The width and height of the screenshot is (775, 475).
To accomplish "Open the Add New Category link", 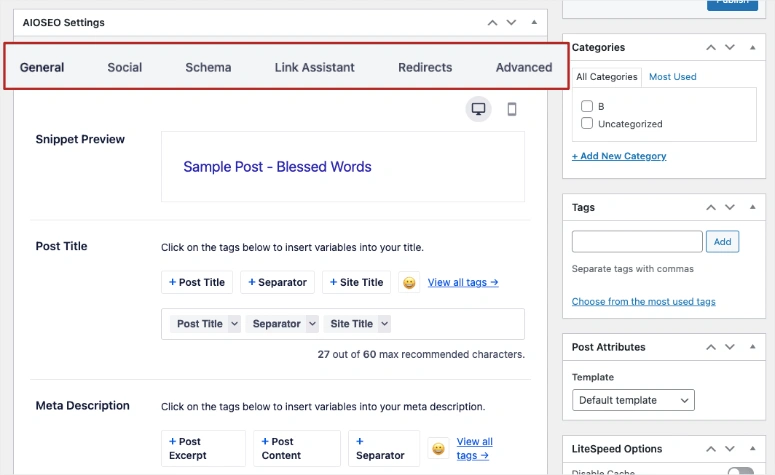I will (619, 156).
